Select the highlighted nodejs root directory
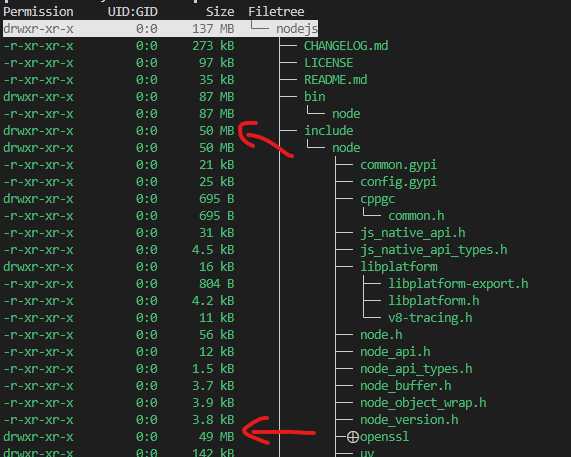This screenshot has width=571, height=457. 160,28
